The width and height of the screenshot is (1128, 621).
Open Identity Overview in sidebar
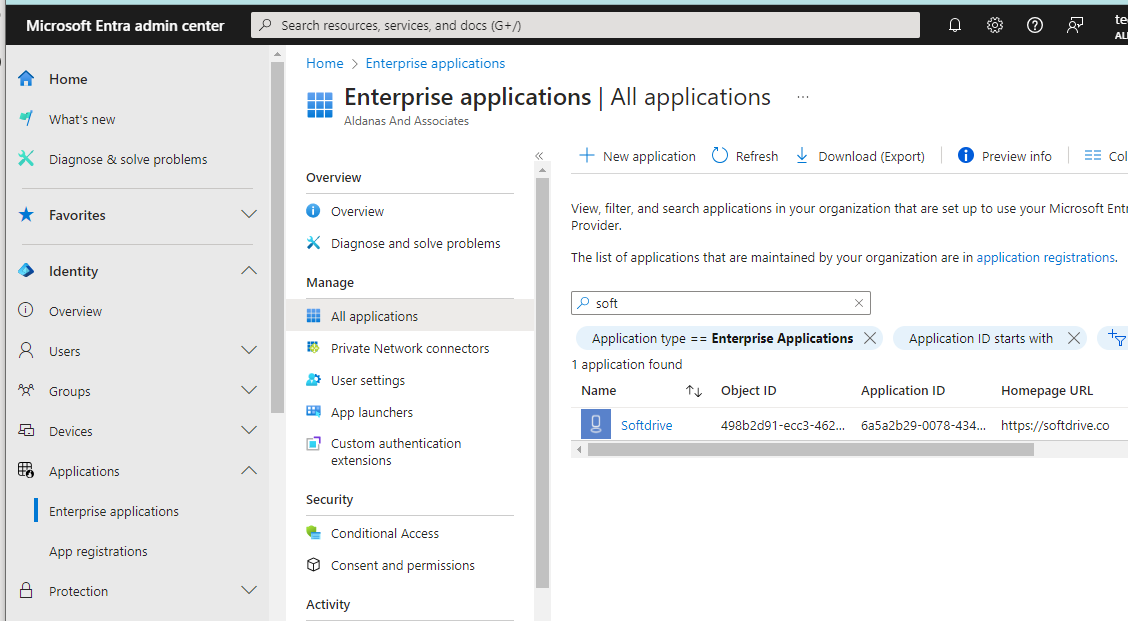[76, 311]
